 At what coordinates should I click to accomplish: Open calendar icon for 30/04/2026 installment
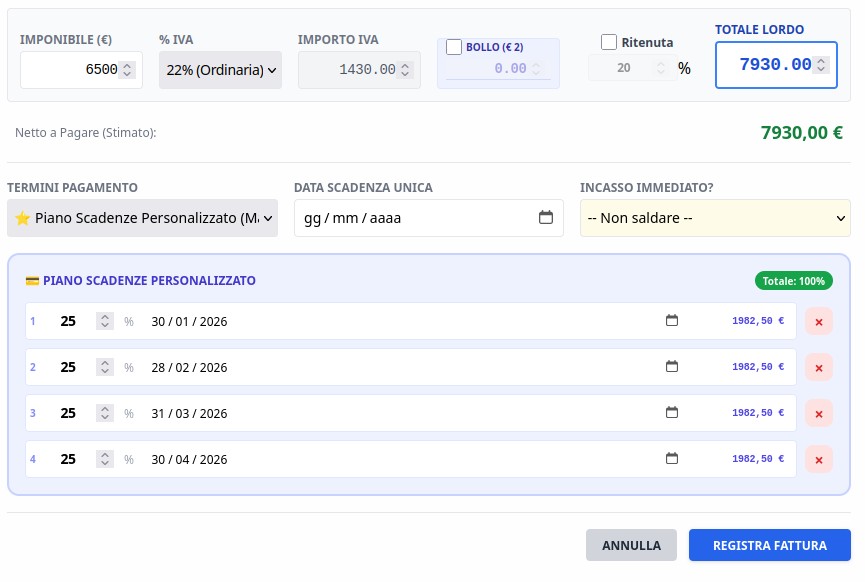[x=672, y=459]
